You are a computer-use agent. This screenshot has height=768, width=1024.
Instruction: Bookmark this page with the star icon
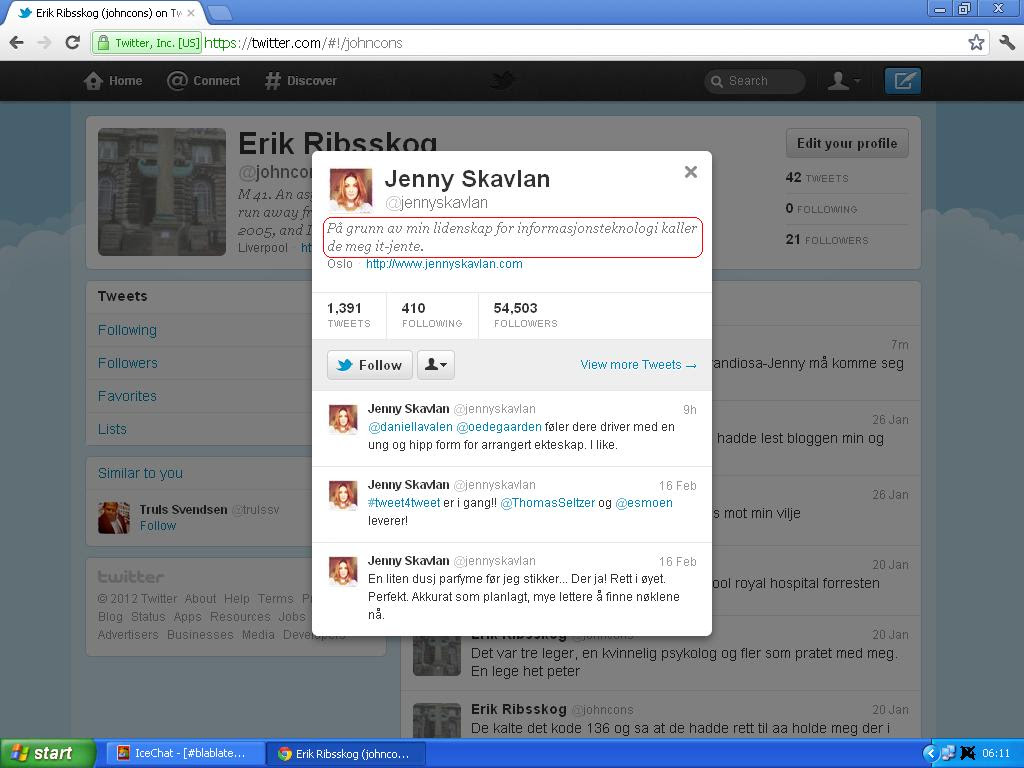(x=976, y=43)
